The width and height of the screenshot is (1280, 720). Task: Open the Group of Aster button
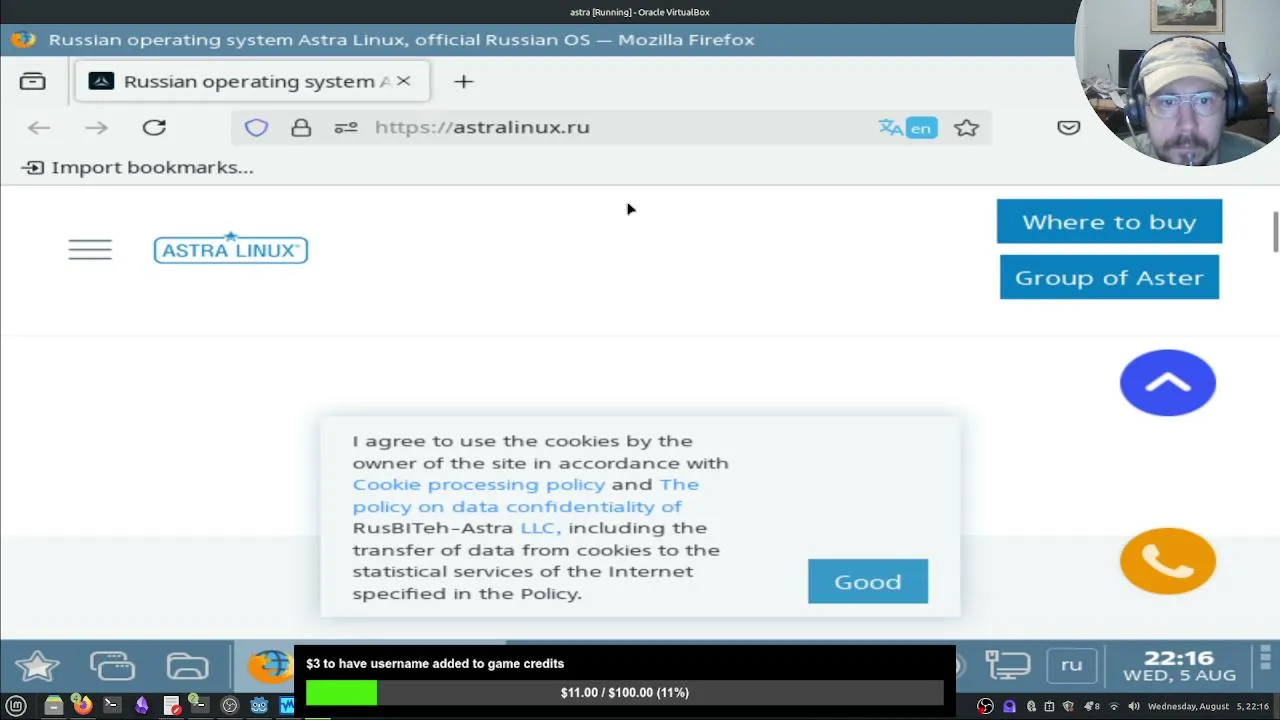click(x=1109, y=277)
